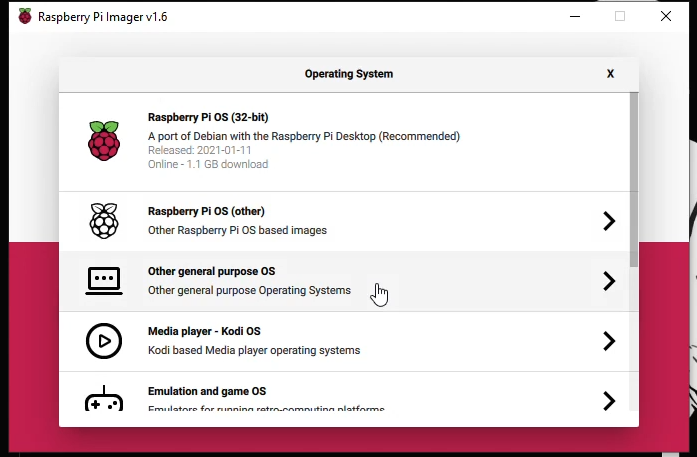697x457 pixels.
Task: Expand Emulation and game OS chevron
Action: click(609, 401)
